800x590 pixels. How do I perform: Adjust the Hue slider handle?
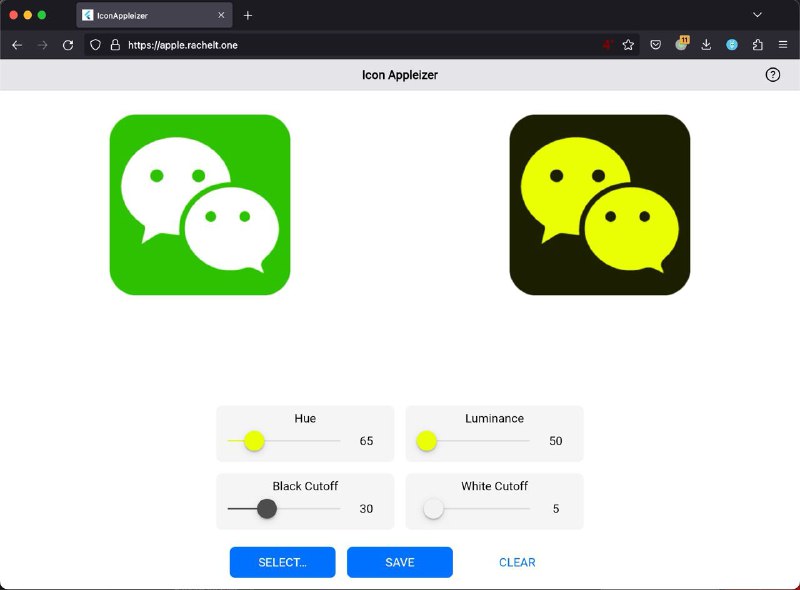tap(255, 440)
